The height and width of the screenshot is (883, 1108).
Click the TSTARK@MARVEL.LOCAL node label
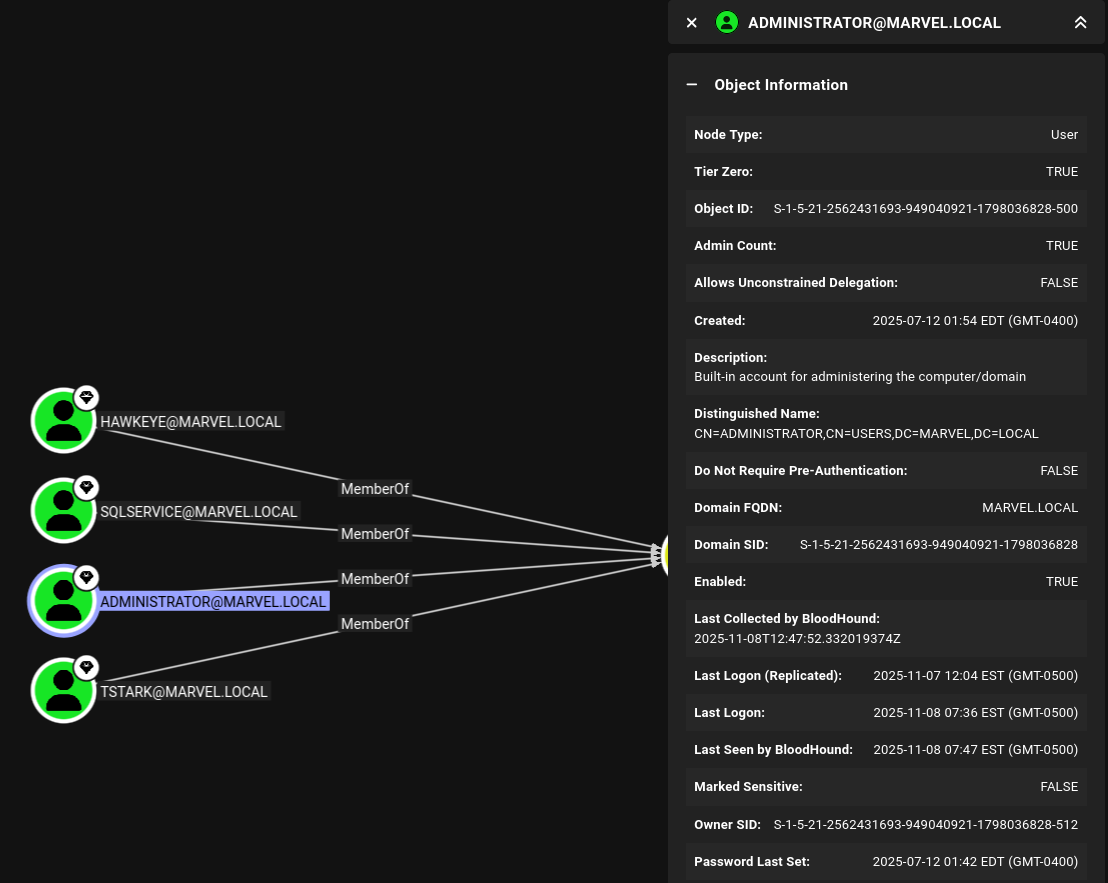pyautogui.click(x=184, y=692)
